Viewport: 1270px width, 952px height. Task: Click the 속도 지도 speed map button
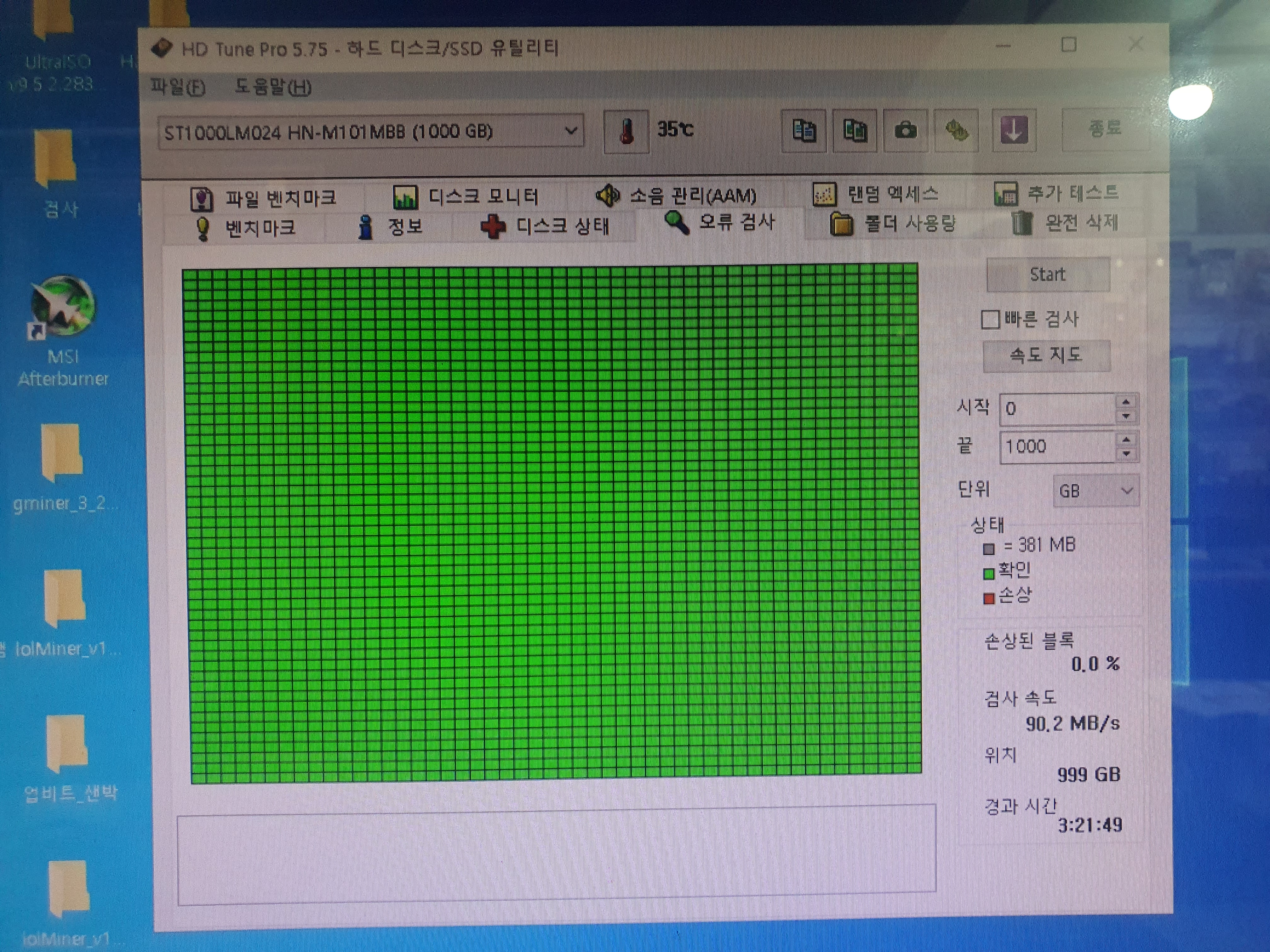[1046, 356]
